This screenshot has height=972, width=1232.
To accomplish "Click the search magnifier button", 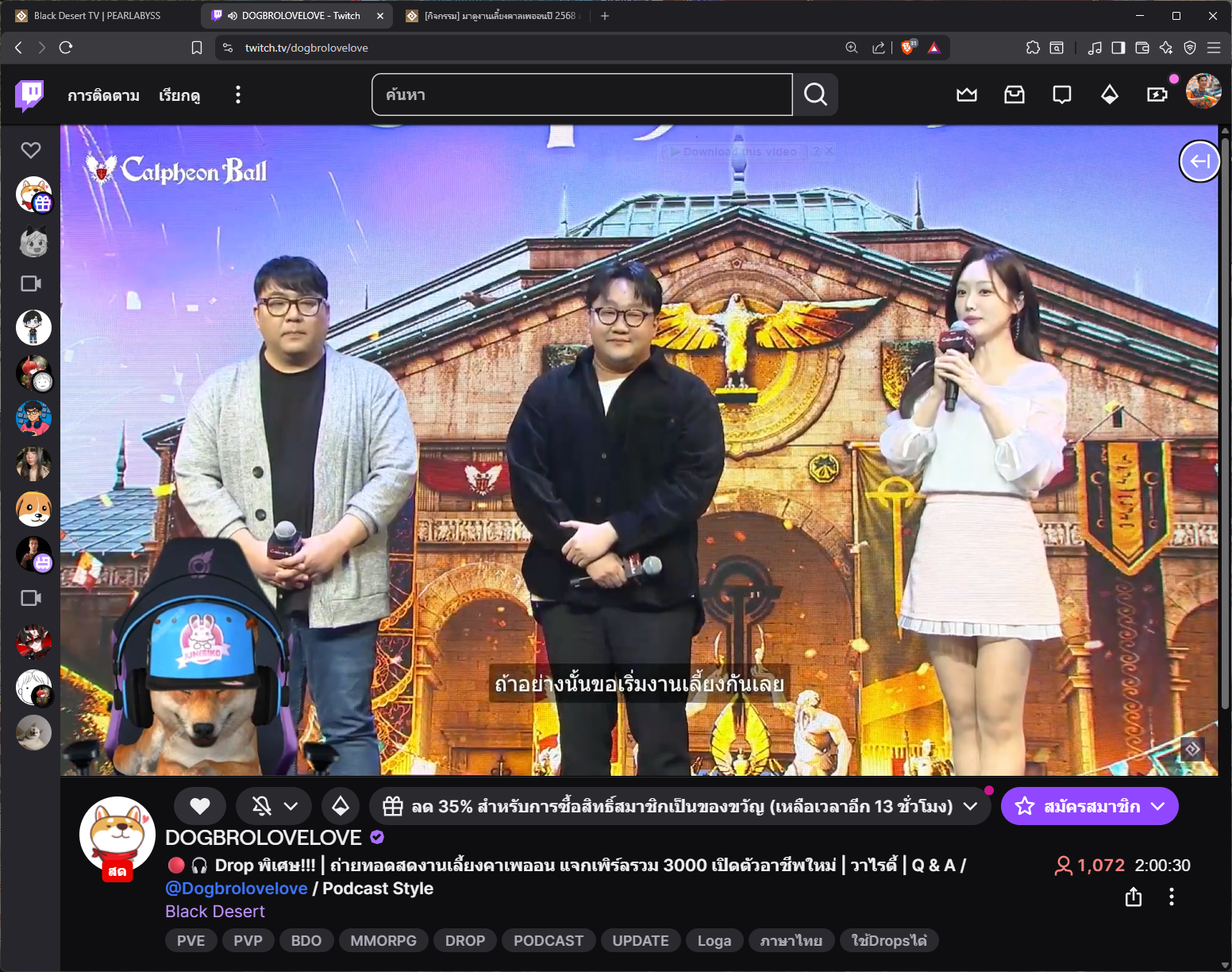I will click(815, 95).
